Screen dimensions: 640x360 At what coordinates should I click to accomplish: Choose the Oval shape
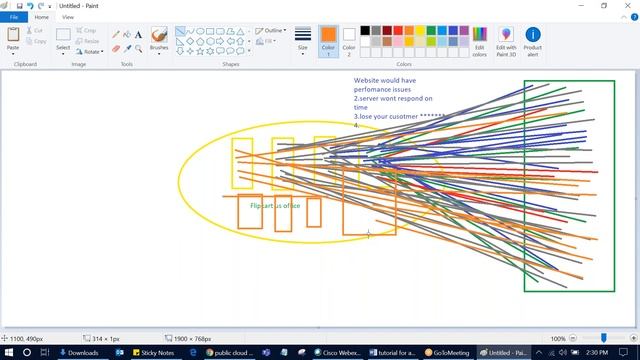point(200,31)
